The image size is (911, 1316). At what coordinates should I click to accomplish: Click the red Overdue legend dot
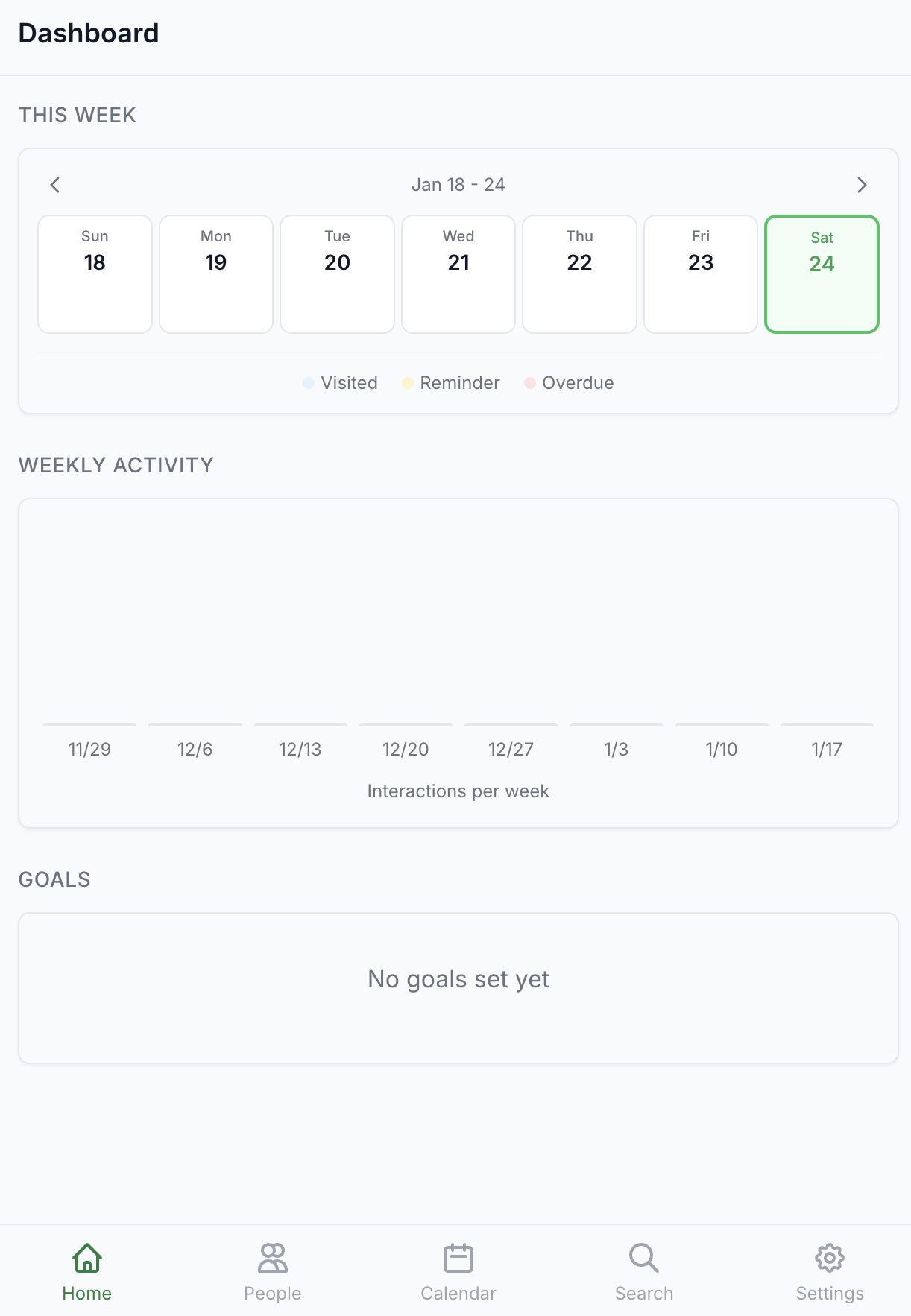click(529, 382)
